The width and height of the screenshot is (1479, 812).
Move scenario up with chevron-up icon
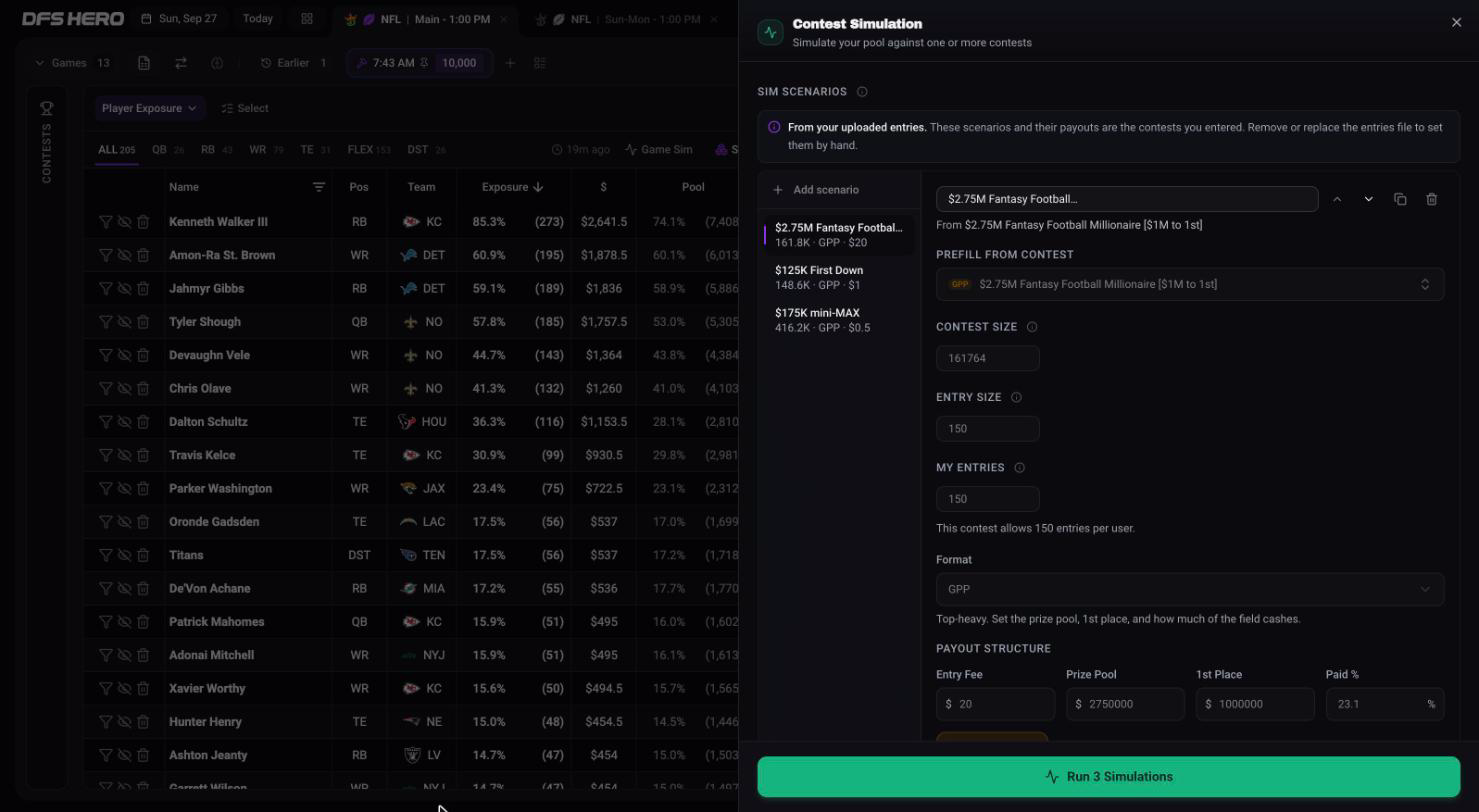click(1337, 199)
